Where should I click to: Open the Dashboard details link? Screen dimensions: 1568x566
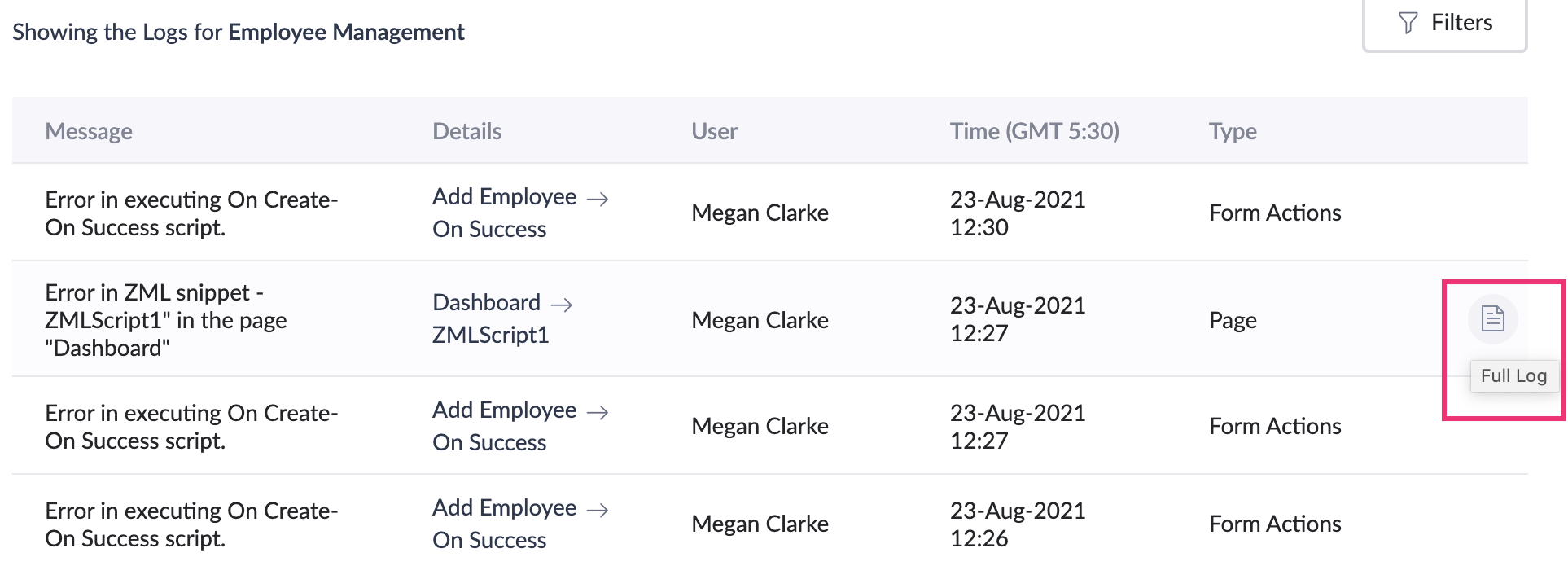point(487,303)
